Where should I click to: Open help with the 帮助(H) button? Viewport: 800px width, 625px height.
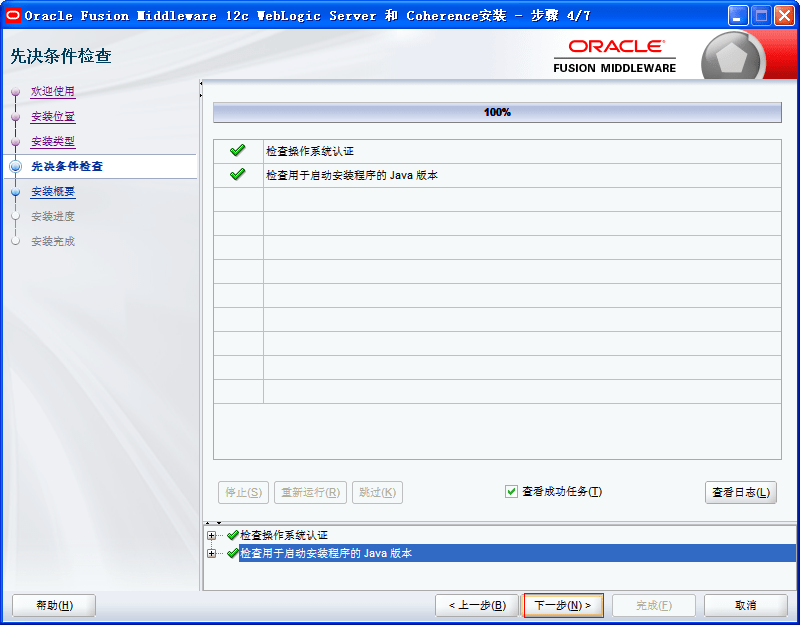pyautogui.click(x=54, y=606)
